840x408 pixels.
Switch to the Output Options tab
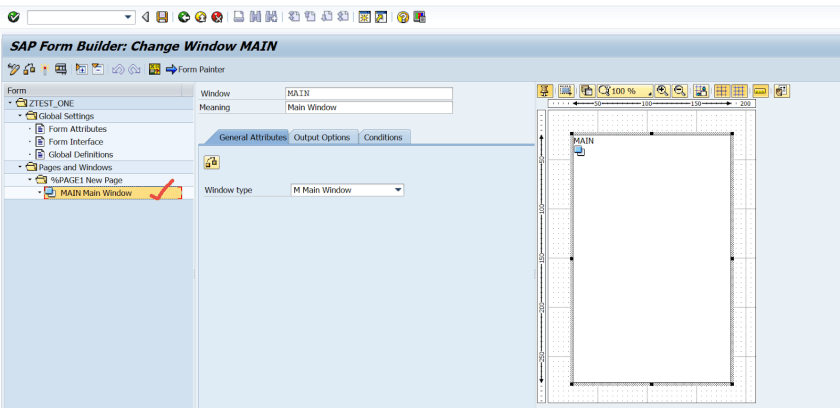click(321, 137)
